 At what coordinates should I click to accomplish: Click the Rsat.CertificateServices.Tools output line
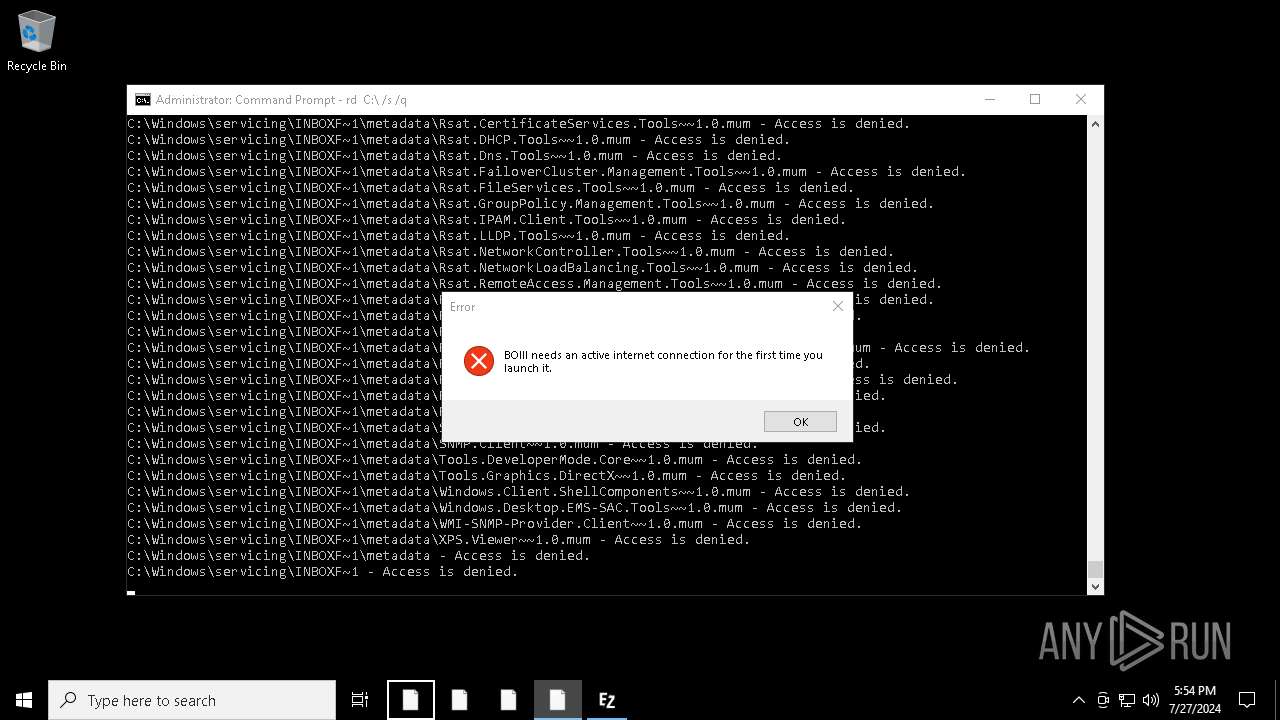point(518,124)
